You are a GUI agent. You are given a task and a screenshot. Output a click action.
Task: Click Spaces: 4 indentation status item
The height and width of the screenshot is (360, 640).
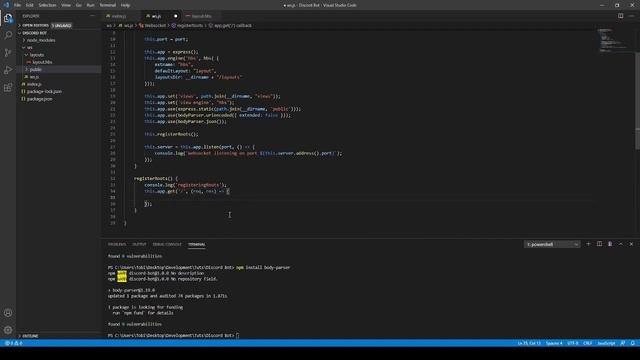[554, 343]
